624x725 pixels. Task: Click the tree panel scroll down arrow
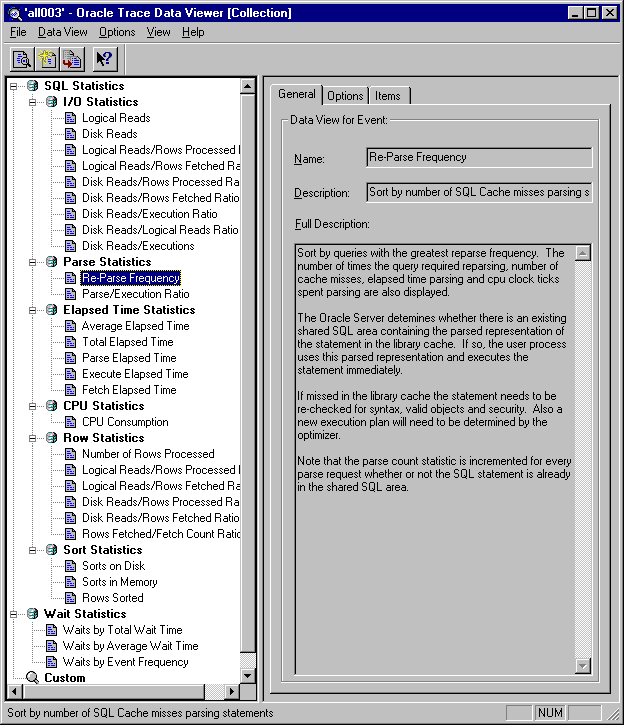tap(248, 676)
